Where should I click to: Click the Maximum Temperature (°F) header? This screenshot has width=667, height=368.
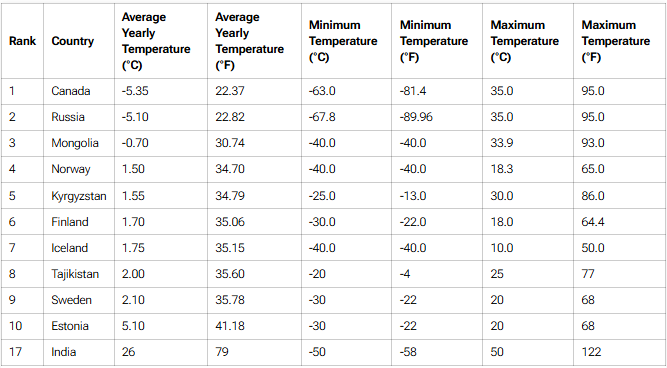pos(616,41)
